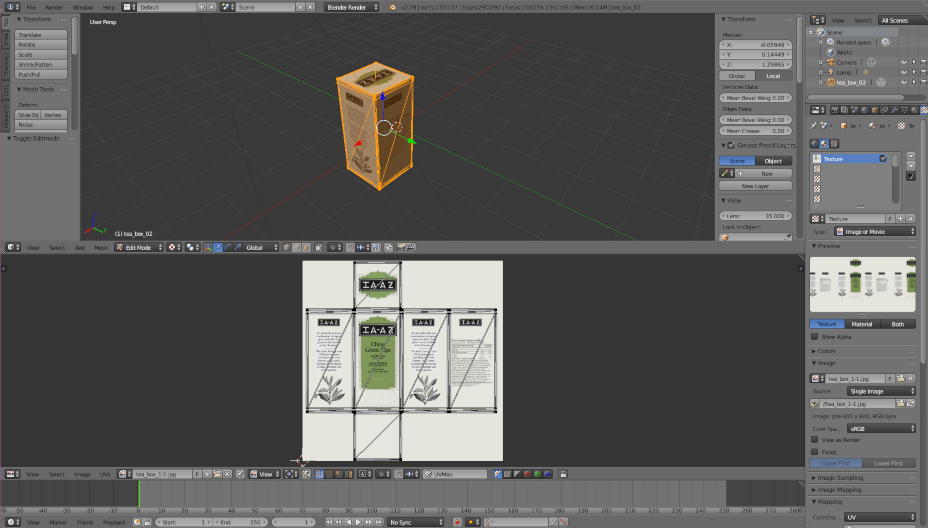Switch preview to Material

click(862, 324)
